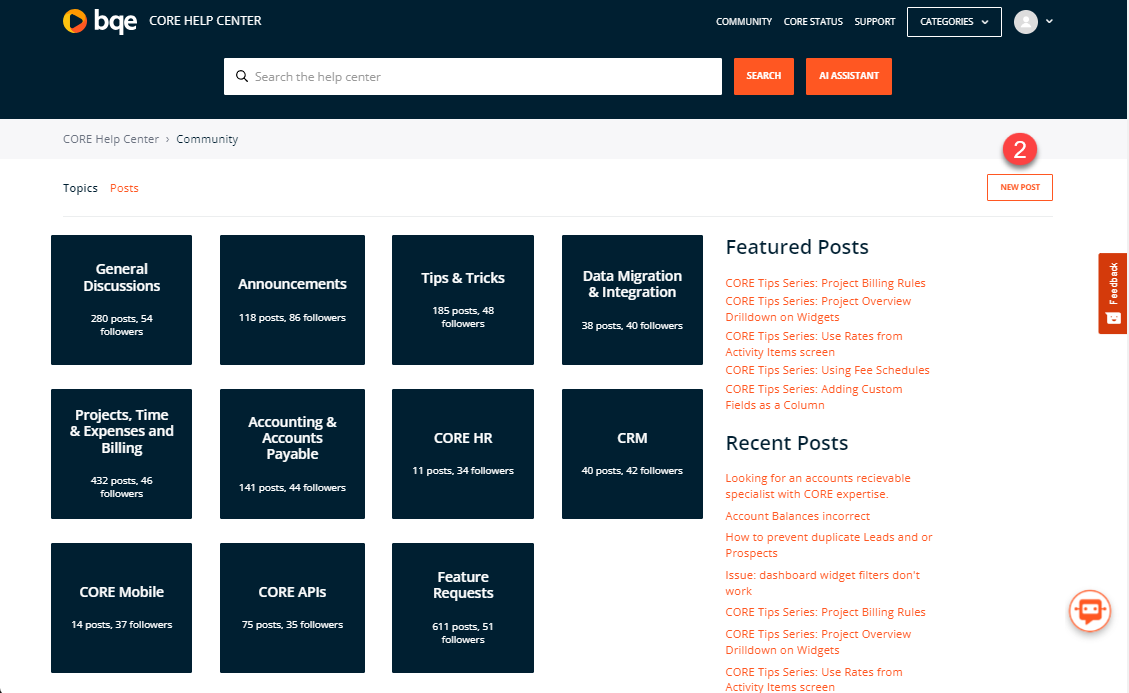Open the CORE Mobile topic tile
Viewport: 1129px width, 693px height.
122,608
